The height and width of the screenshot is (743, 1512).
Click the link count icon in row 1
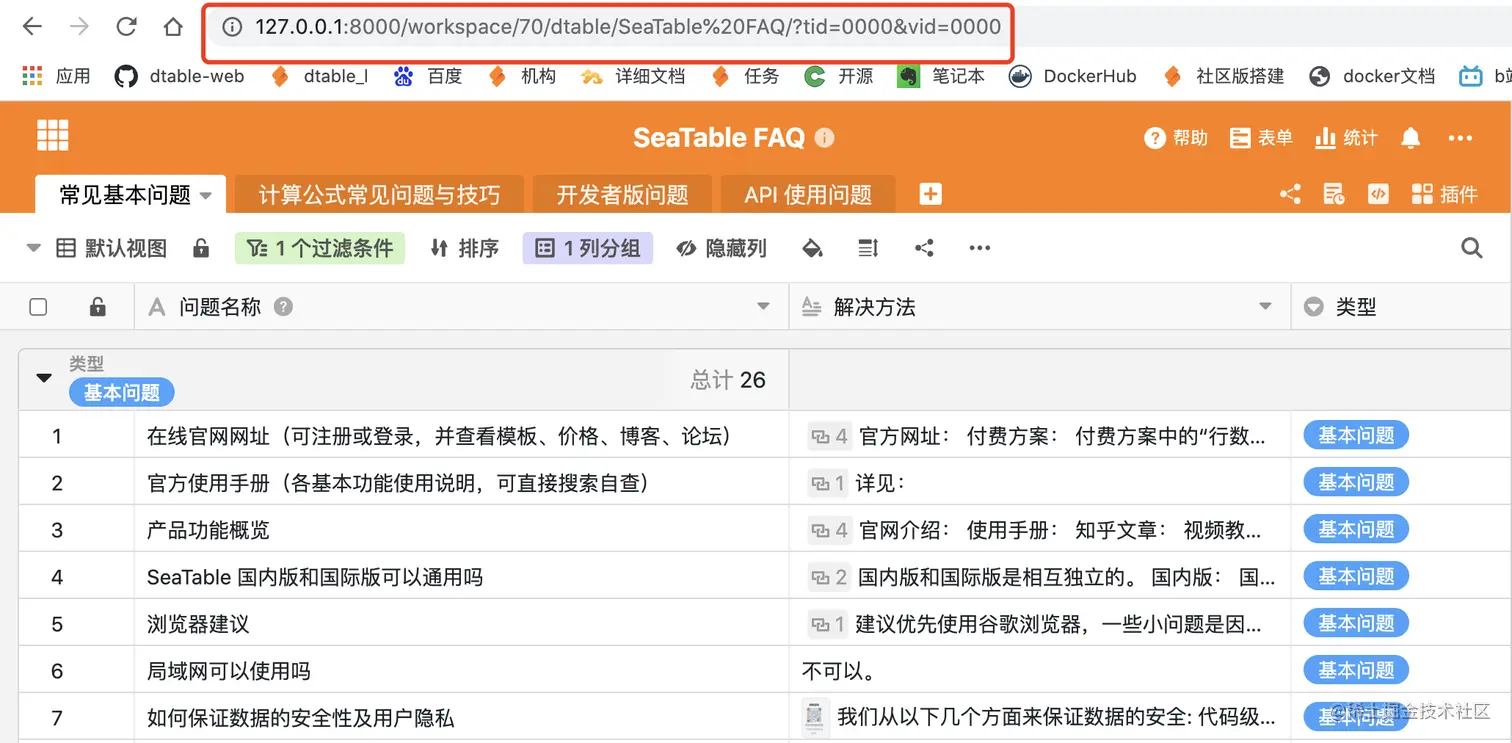(x=829, y=436)
